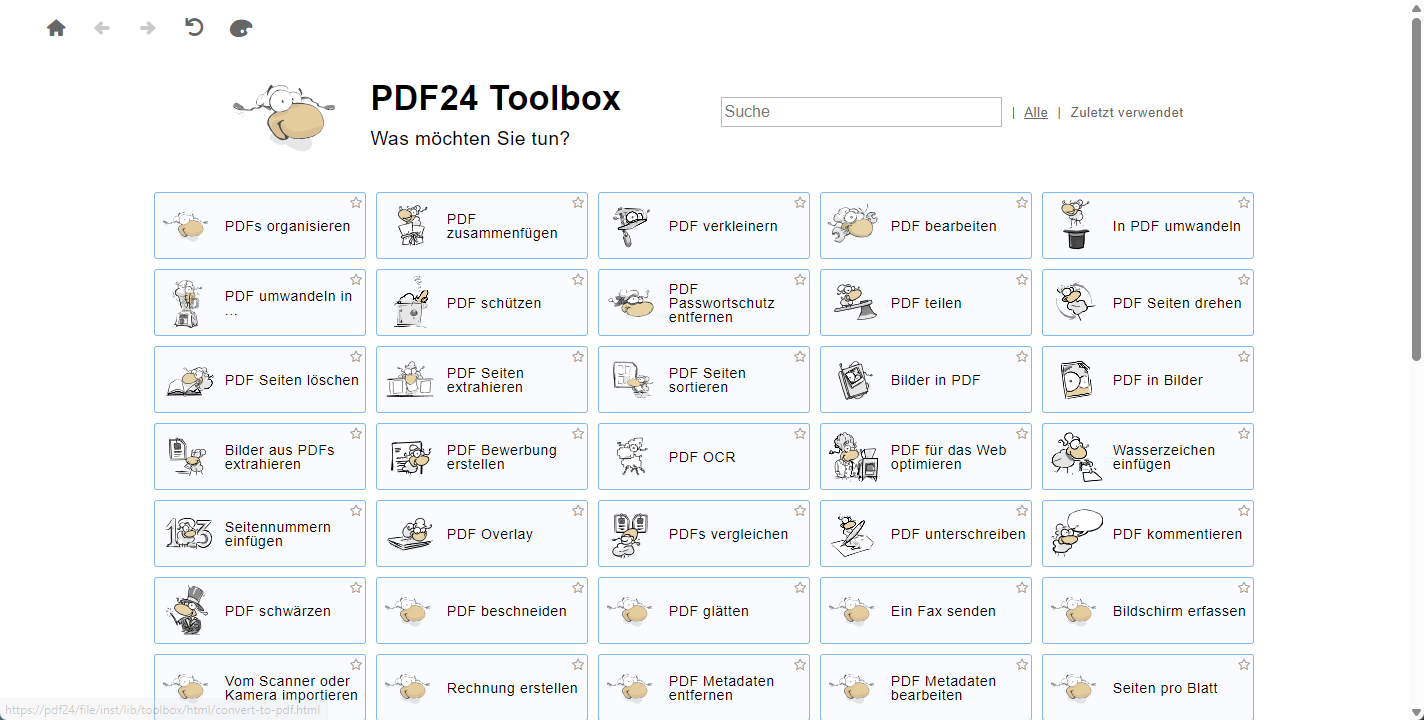The width and height of the screenshot is (1424, 720).
Task: Open Rechnung erstellen tool
Action: tap(482, 687)
